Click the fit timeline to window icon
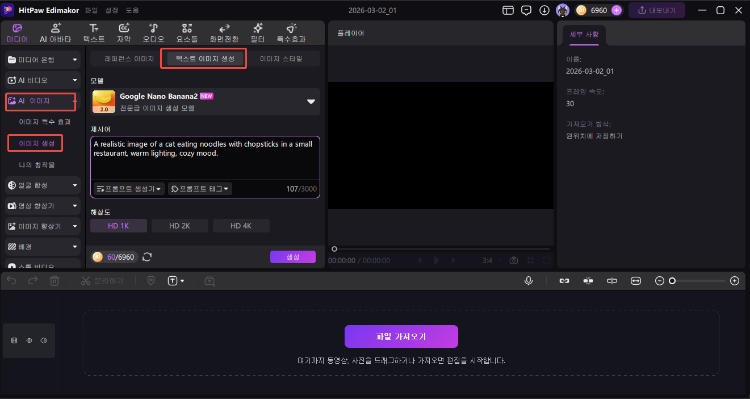The height and width of the screenshot is (399, 750). pos(636,281)
